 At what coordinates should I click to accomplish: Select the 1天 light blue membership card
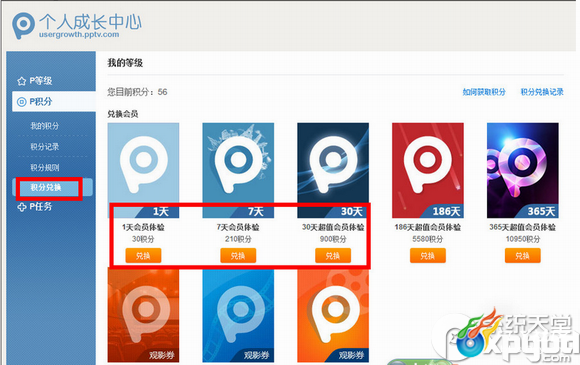pyautogui.click(x=144, y=170)
